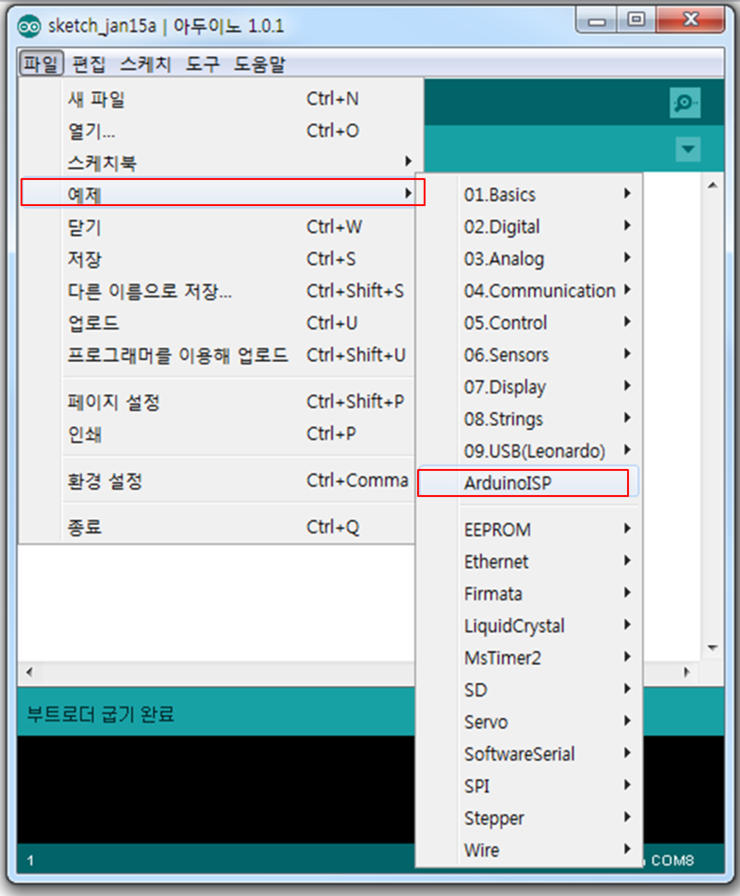Open the 도구 menu
The width and height of the screenshot is (740, 896).
tap(202, 64)
